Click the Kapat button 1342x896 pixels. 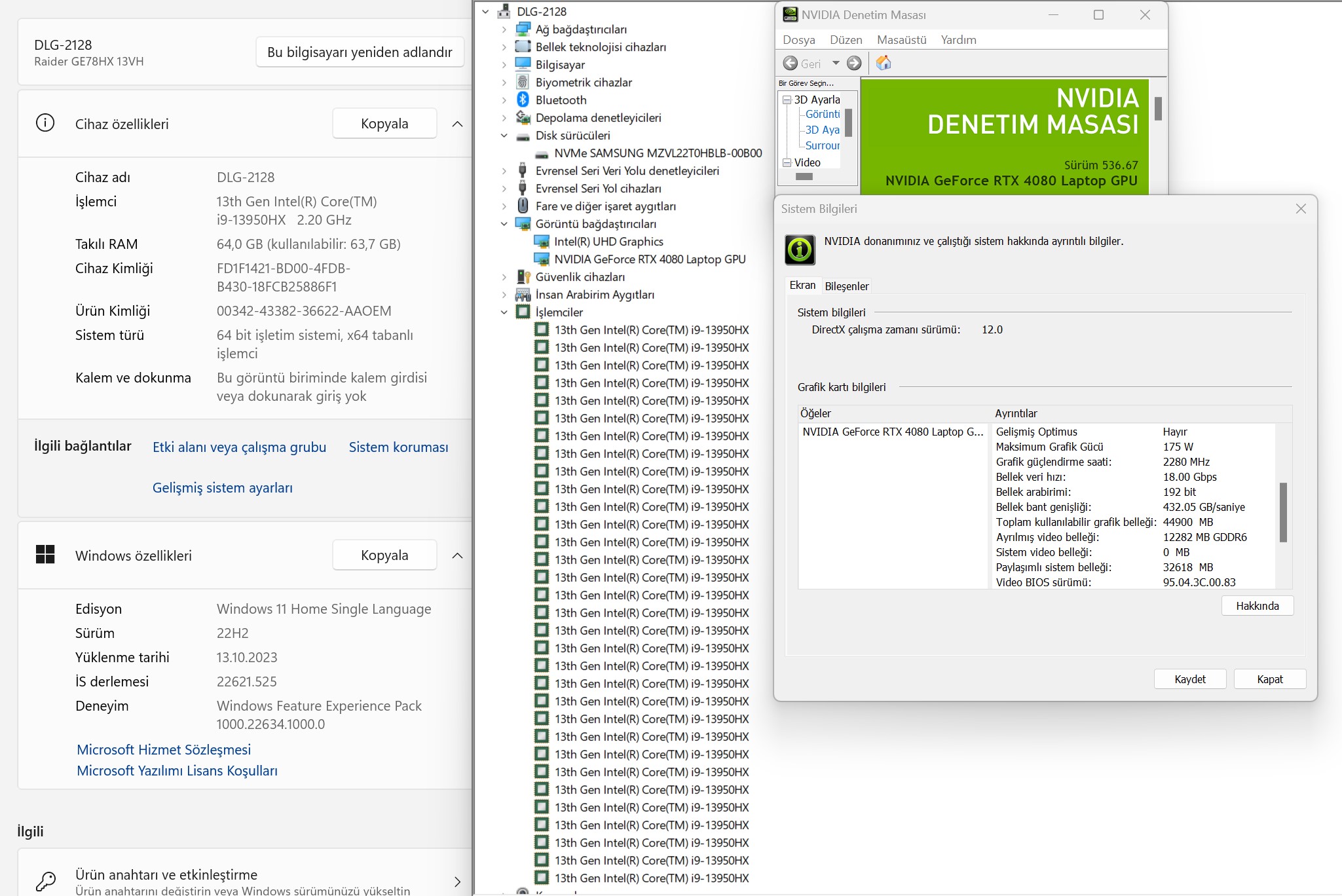pyautogui.click(x=1270, y=679)
